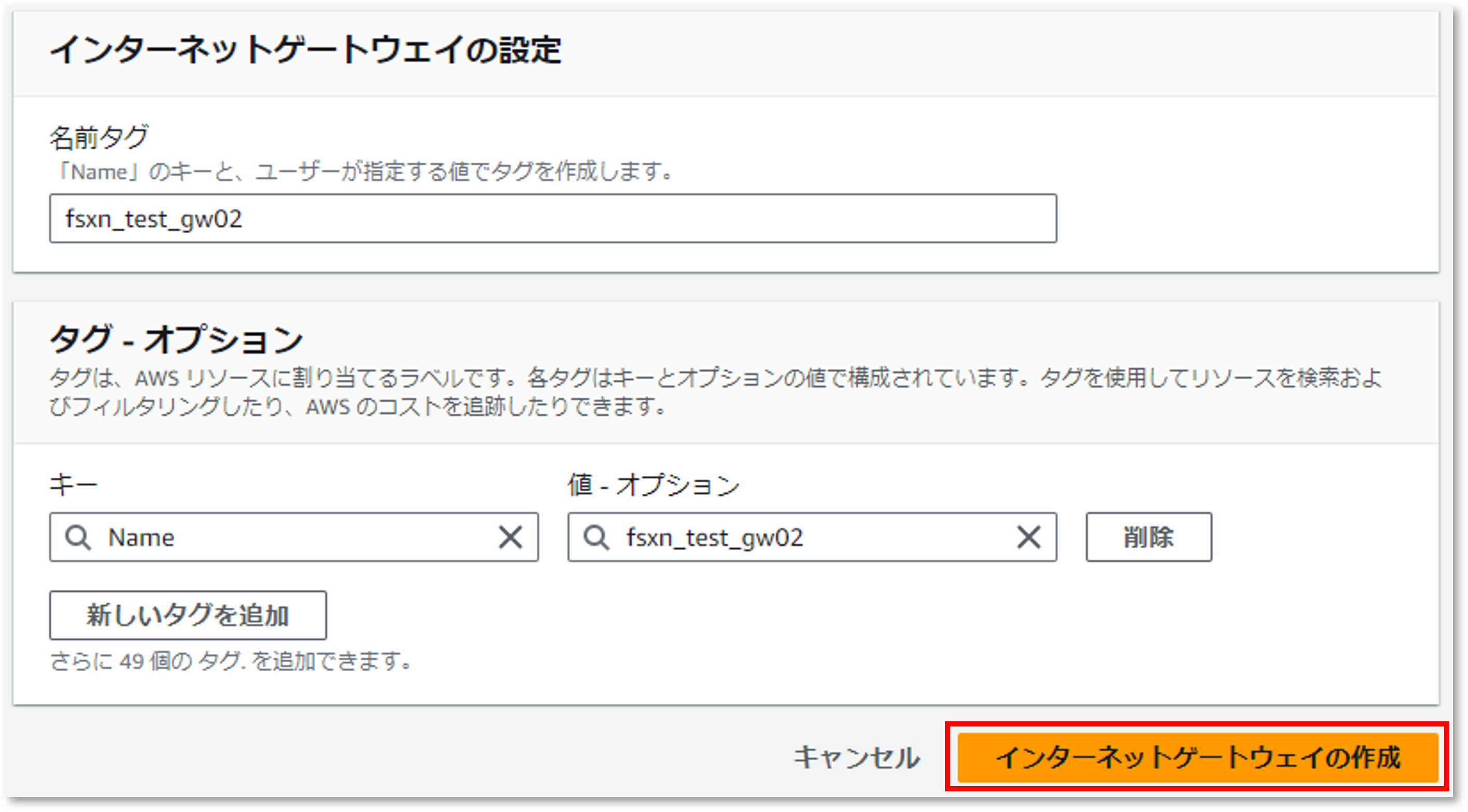Add a tag via 新しいタグを追加
The image size is (1468, 812).
[188, 615]
